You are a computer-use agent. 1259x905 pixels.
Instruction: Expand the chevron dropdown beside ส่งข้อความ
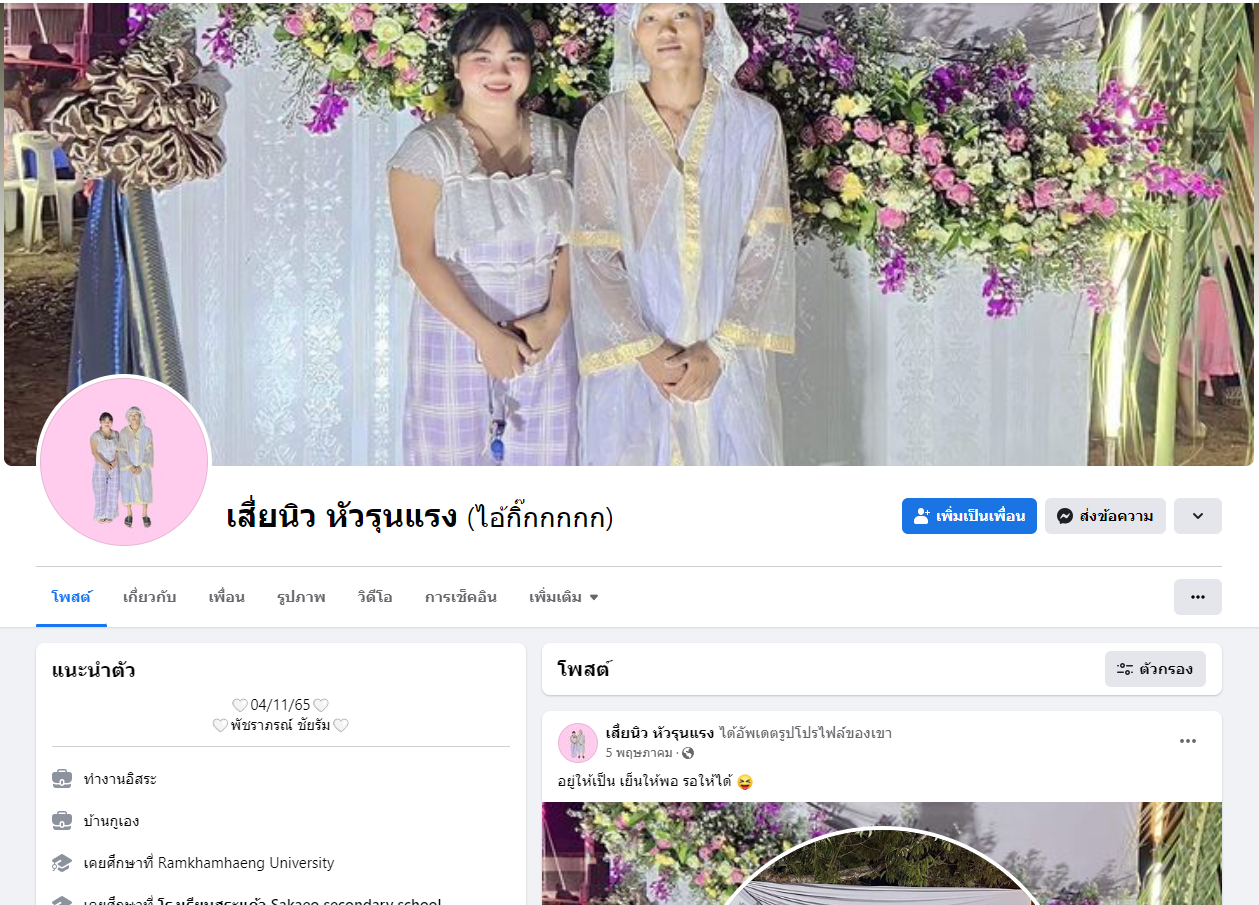tap(1198, 516)
